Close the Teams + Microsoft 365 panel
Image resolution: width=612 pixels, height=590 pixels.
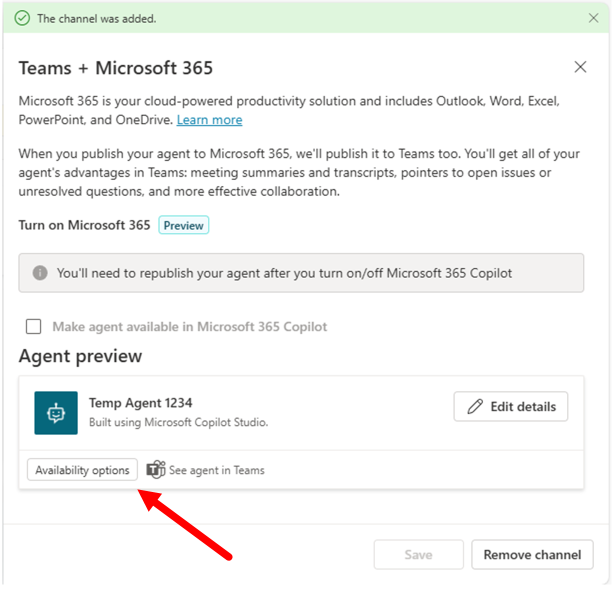[580, 67]
